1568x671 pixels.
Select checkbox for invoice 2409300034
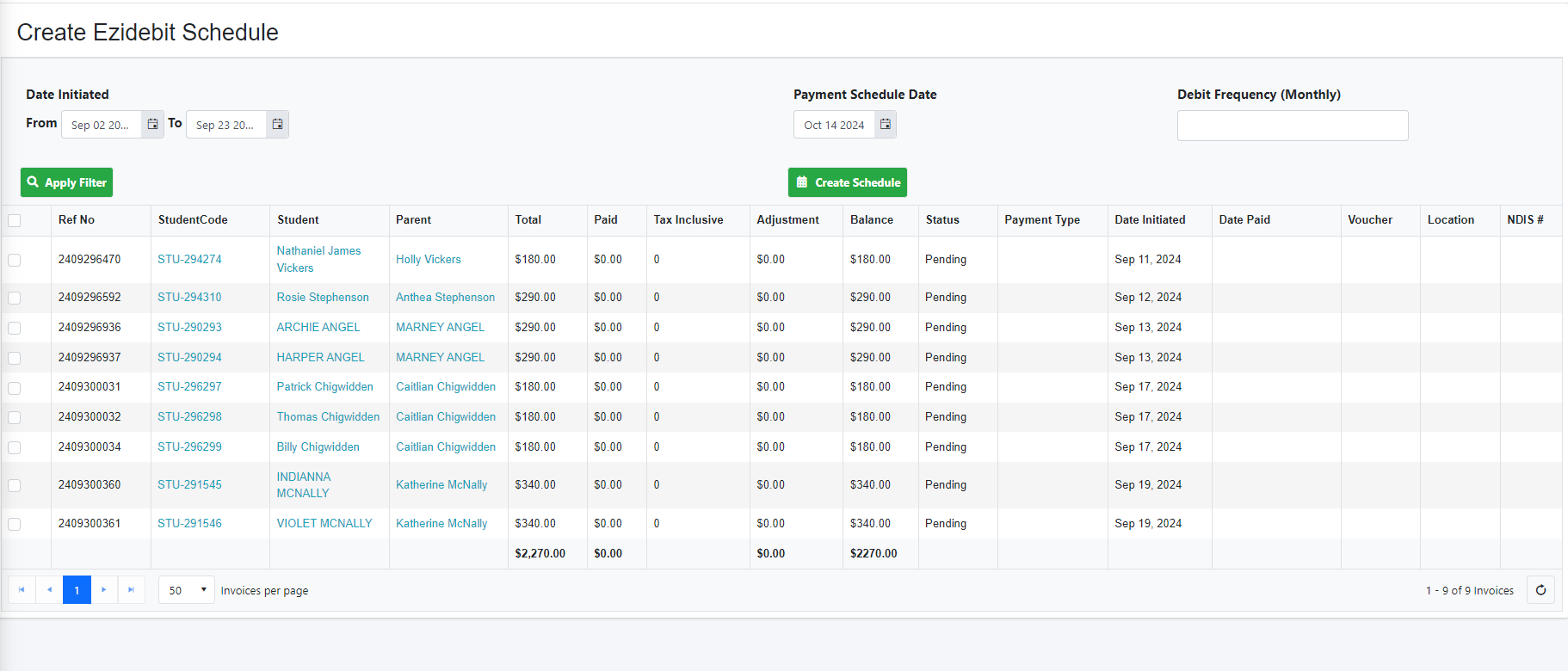point(15,447)
